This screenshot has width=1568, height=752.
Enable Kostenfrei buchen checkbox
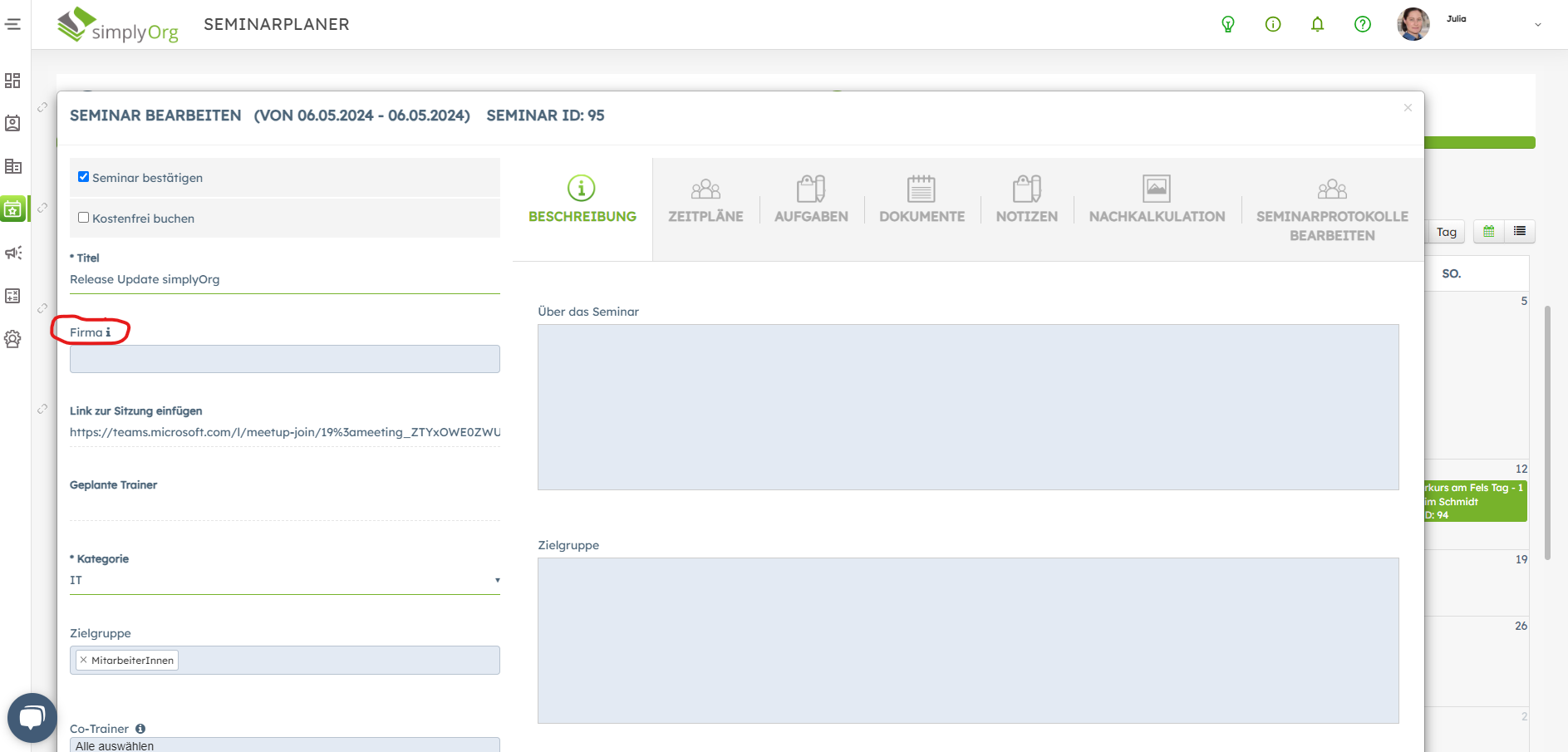point(83,218)
